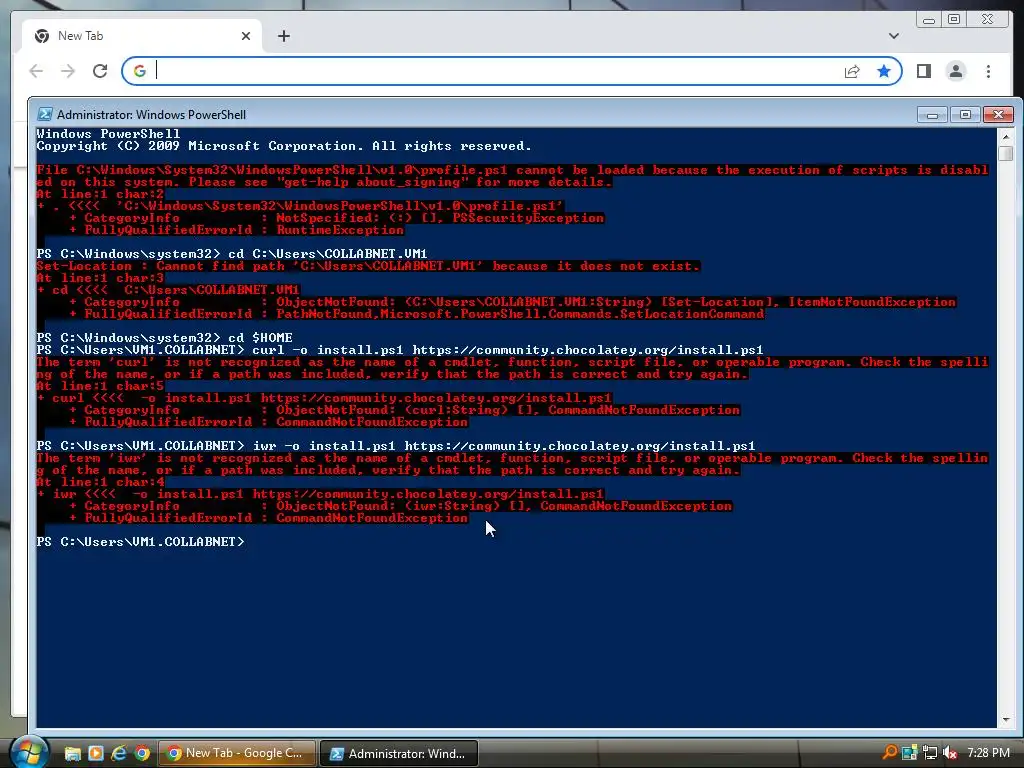Open a new Chrome tab with plus
Image resolution: width=1024 pixels, height=768 pixels.
pos(283,36)
